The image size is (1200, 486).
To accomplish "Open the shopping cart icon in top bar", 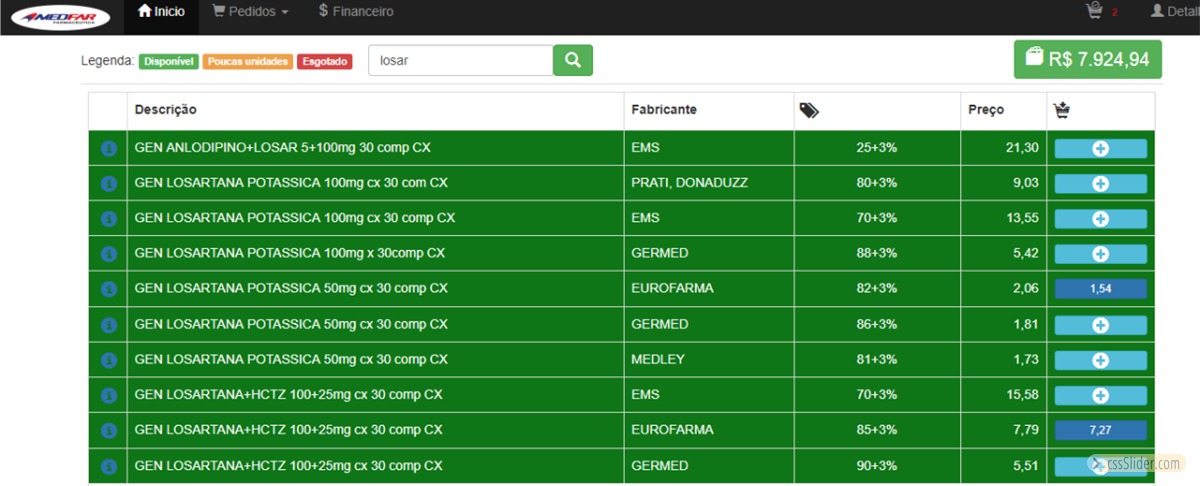I will 1094,11.
